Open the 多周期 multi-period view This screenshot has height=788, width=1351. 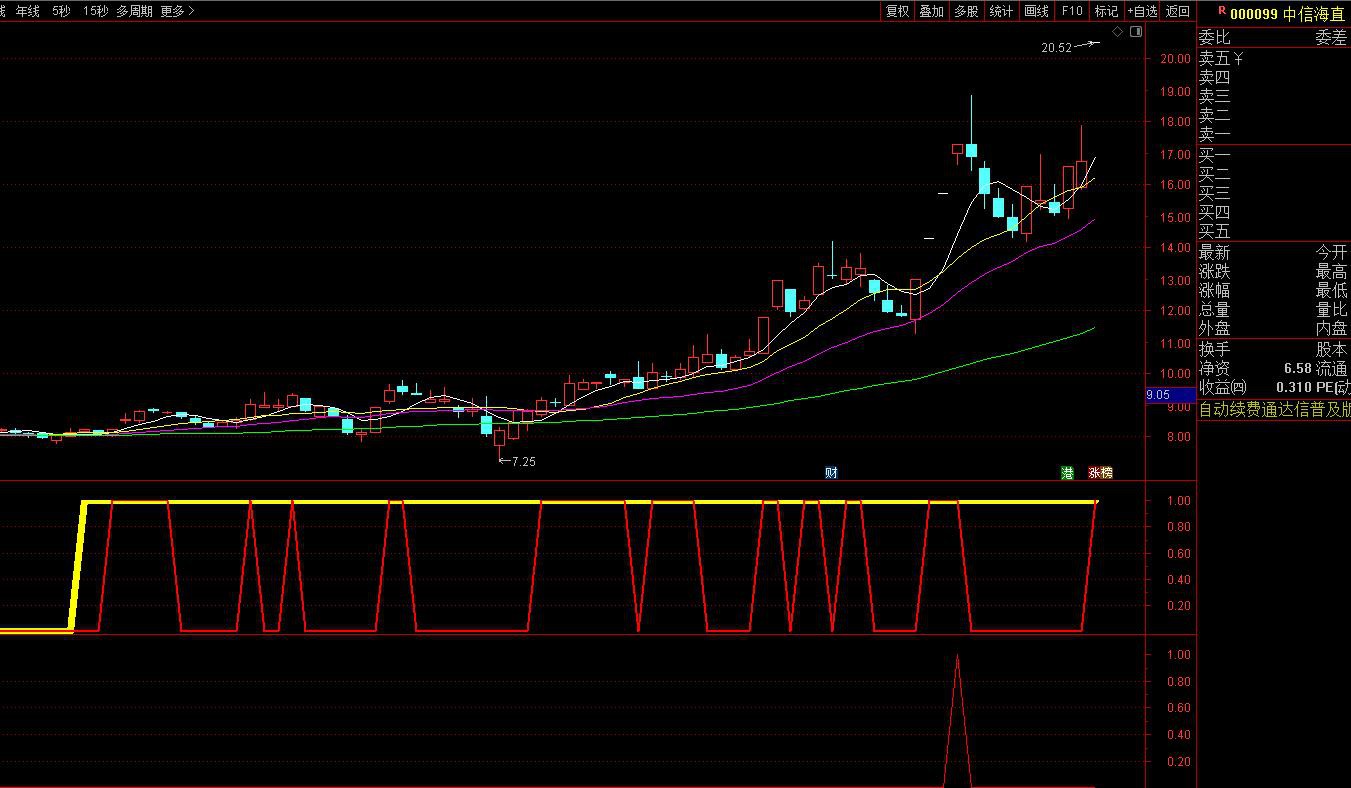[x=135, y=11]
